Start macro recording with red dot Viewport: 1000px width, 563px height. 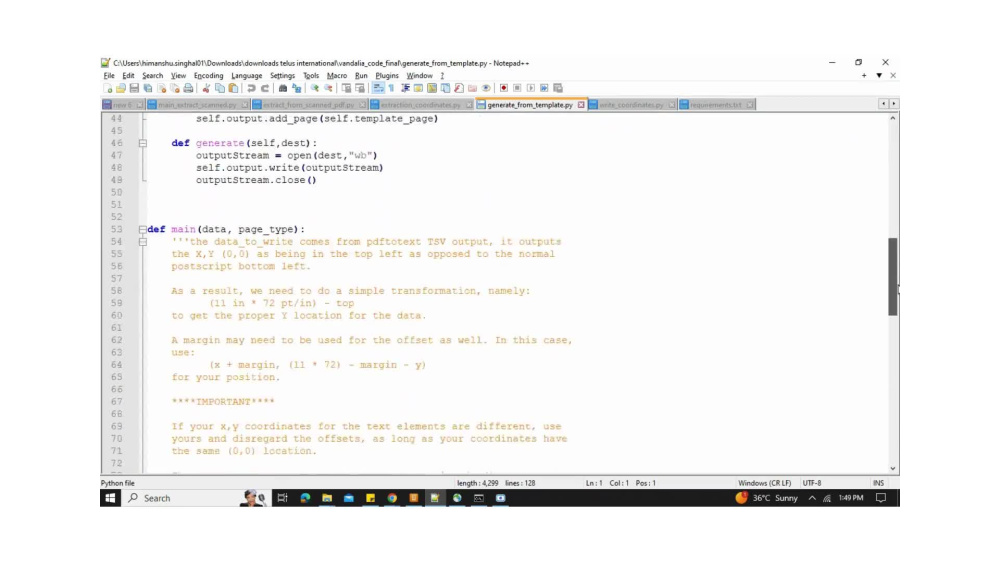[504, 88]
